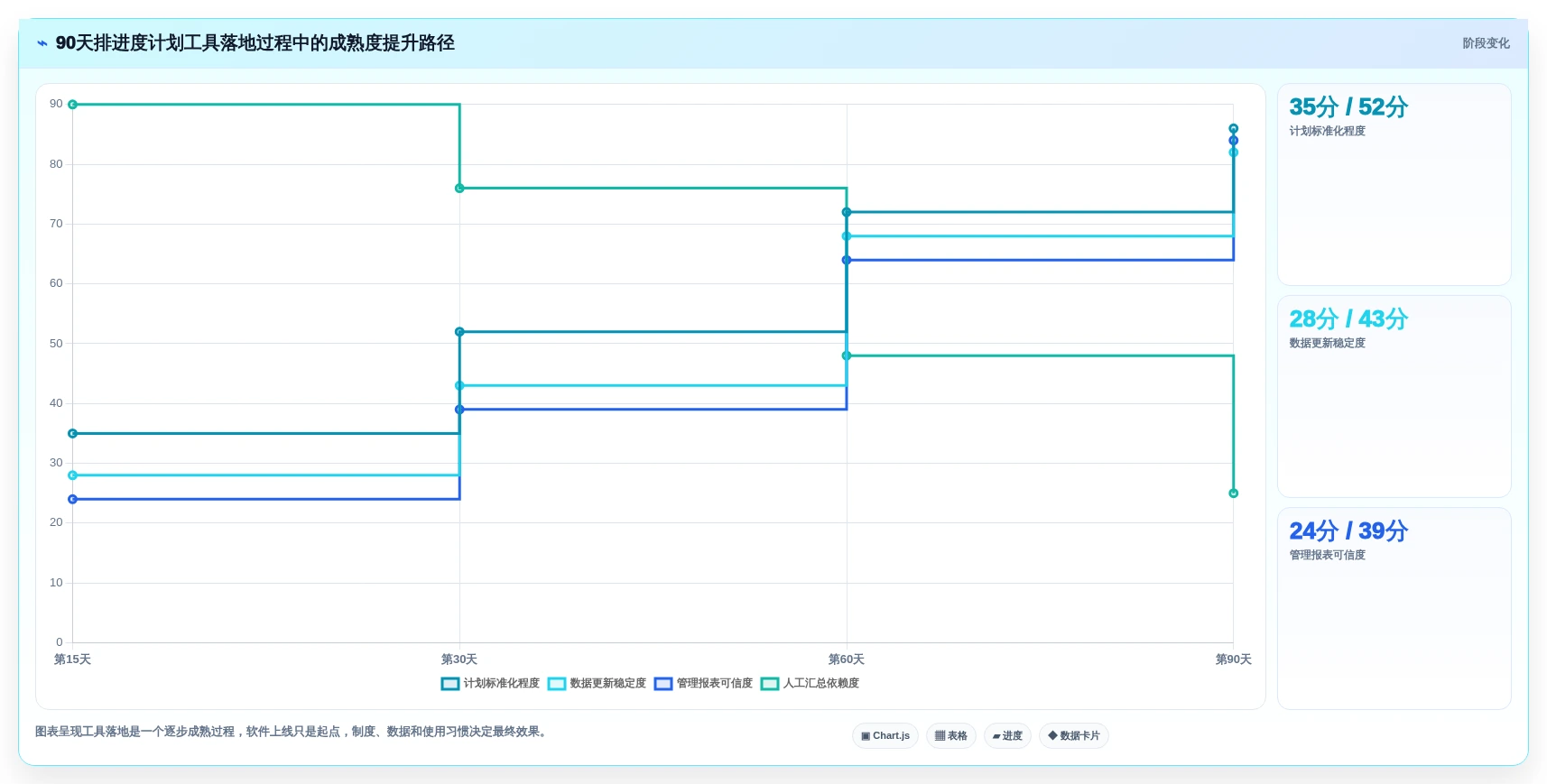Click the footer note beginning 图表呈现工具落地

click(x=292, y=732)
